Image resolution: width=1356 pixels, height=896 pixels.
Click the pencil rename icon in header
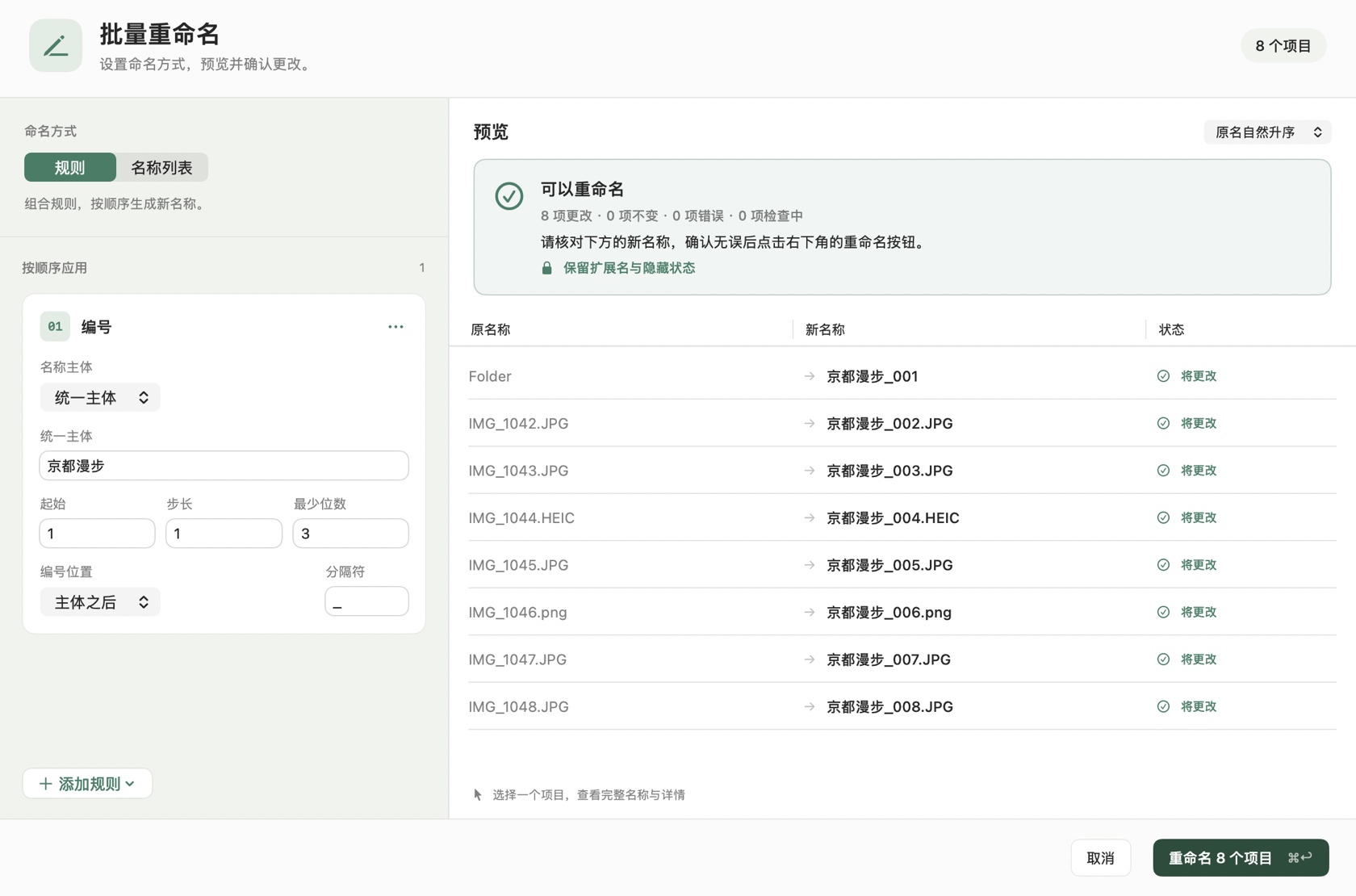pos(56,46)
